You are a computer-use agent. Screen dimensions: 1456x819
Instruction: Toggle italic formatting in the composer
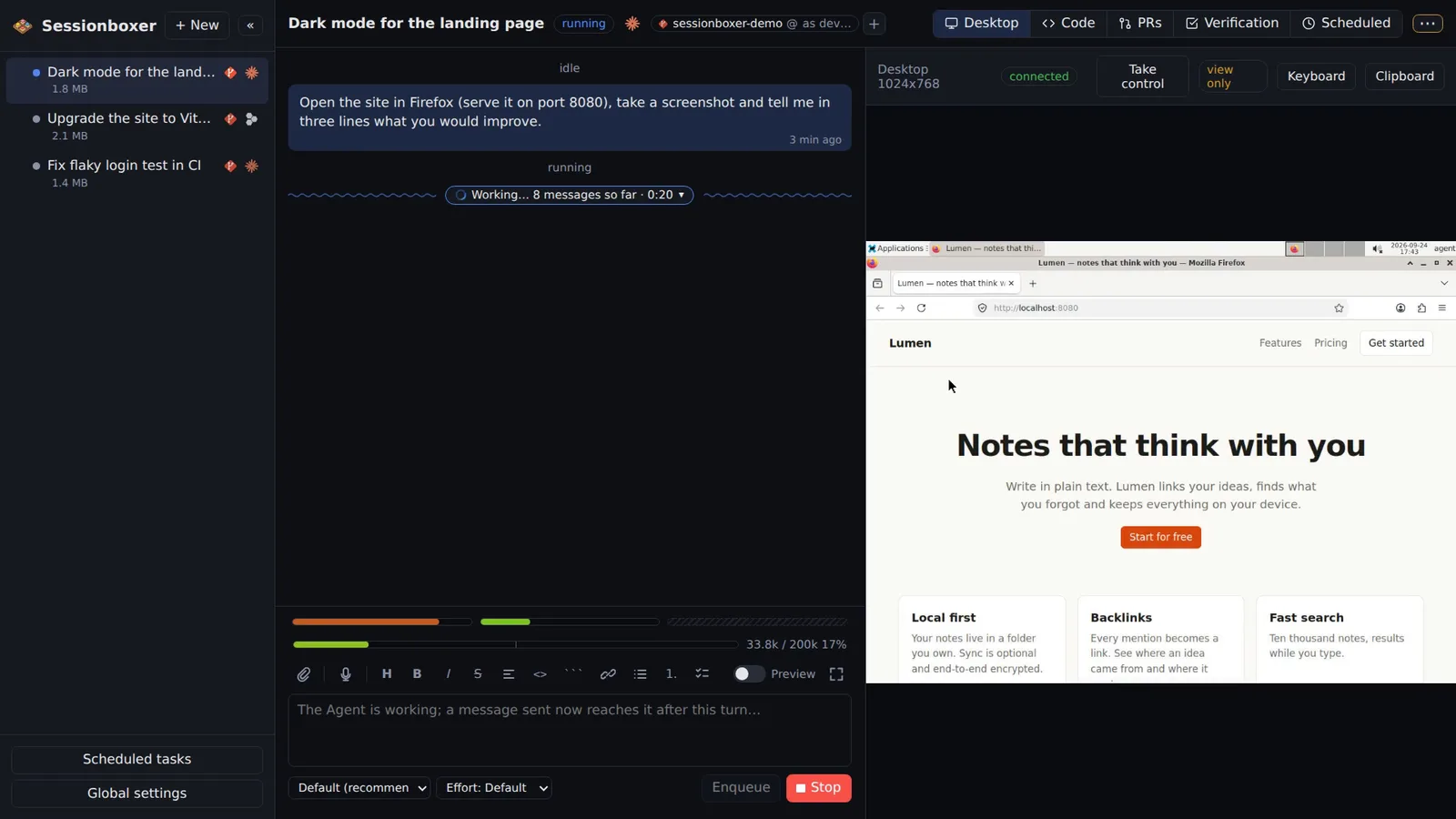click(448, 674)
